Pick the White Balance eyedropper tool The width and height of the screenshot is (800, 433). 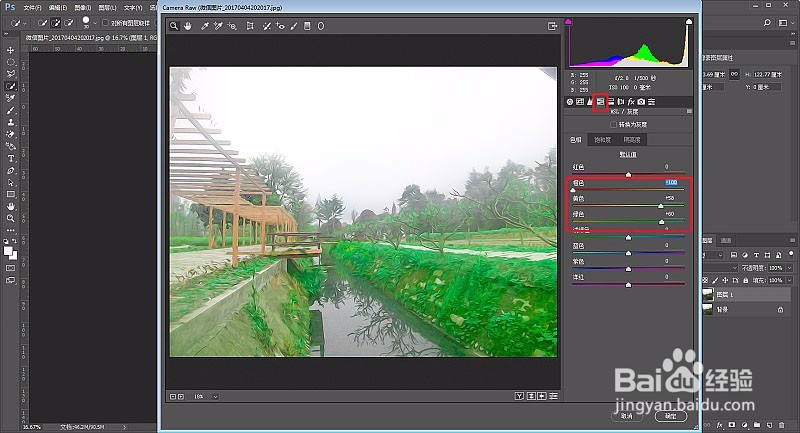pos(205,26)
